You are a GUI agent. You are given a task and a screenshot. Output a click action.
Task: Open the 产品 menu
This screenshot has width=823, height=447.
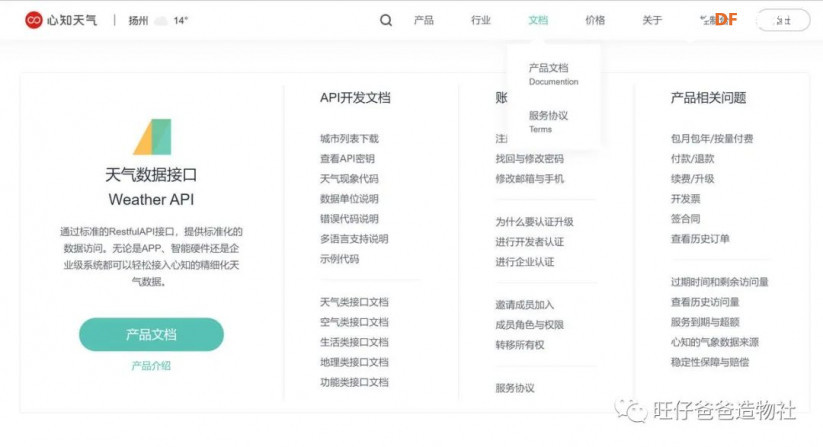(424, 20)
